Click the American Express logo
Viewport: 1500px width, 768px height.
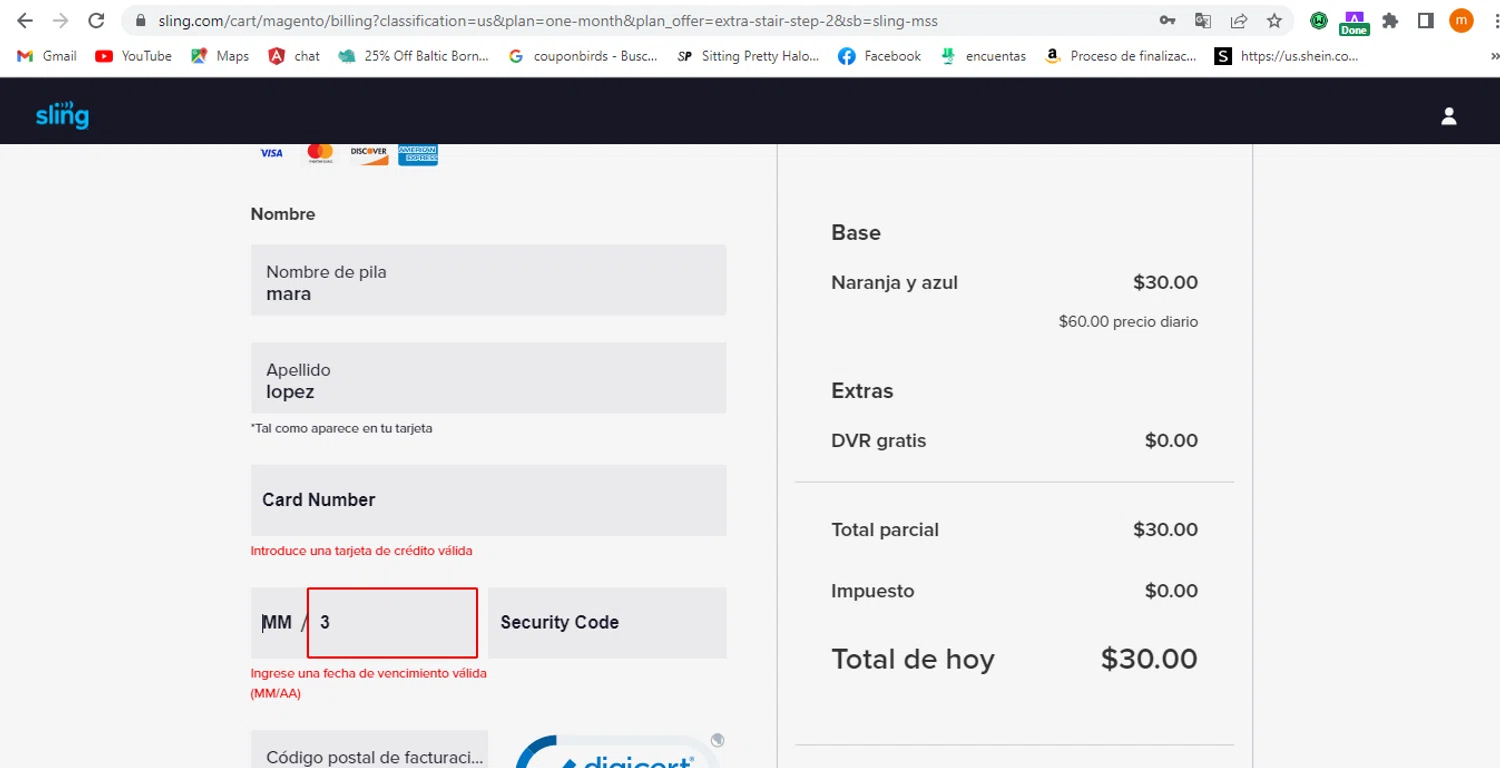point(418,154)
